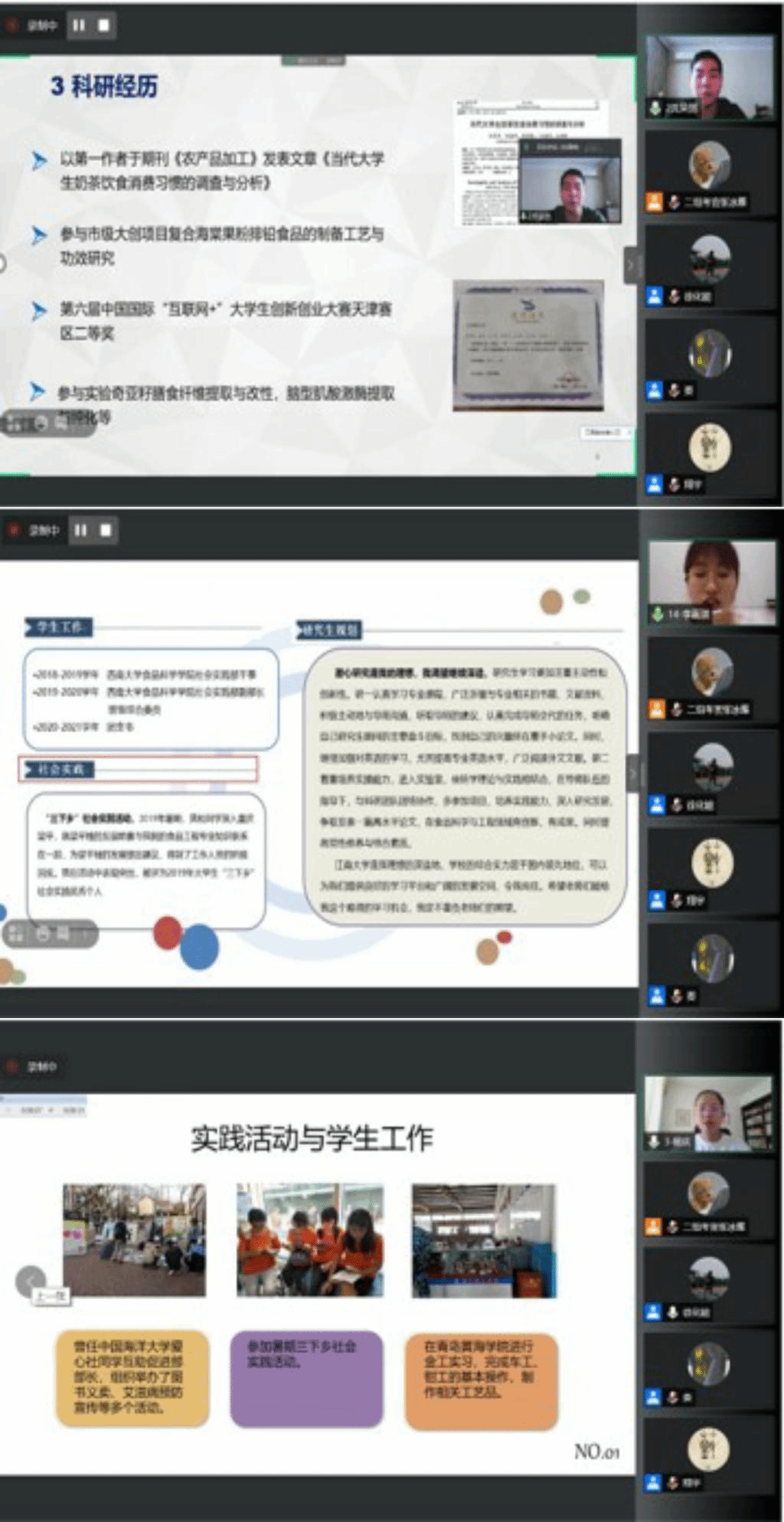Click the 研究生规划 section heading
Screen dimensions: 784x1522
click(x=329, y=630)
